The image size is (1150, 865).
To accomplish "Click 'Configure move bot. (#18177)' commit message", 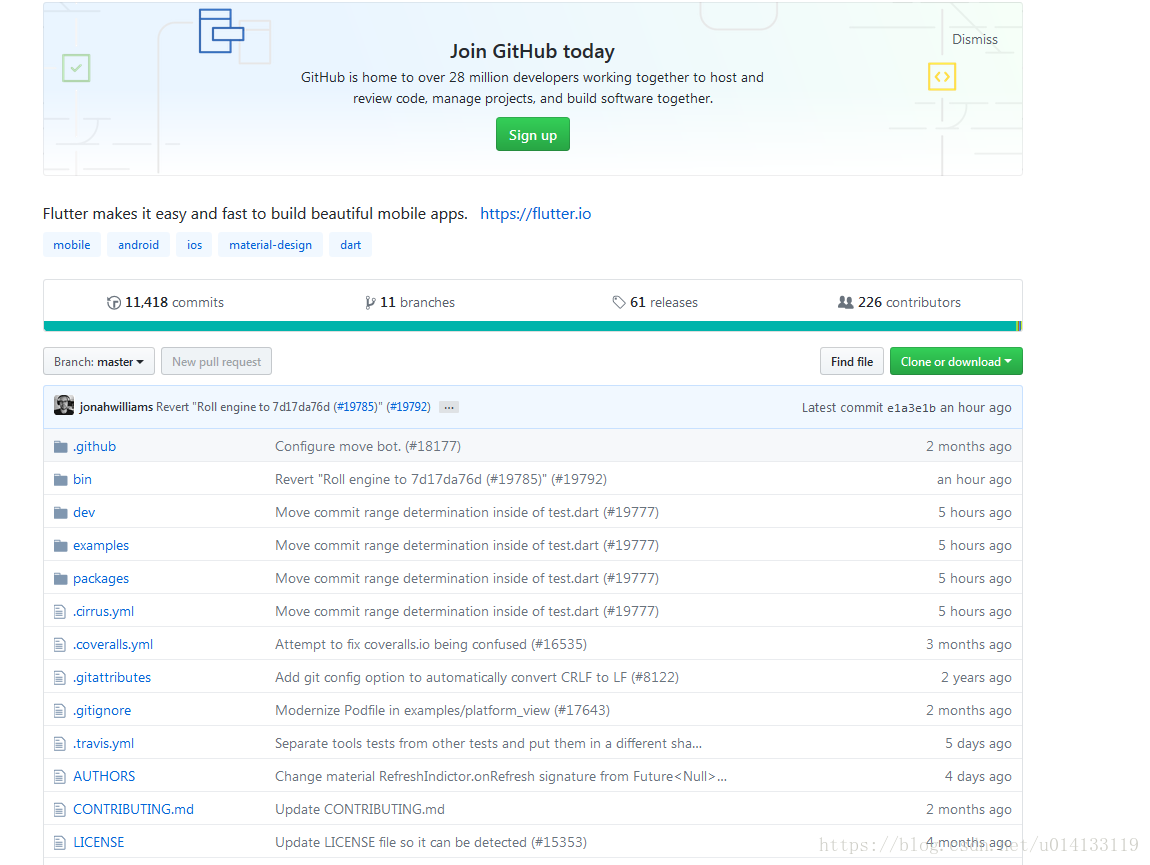I will coord(368,447).
